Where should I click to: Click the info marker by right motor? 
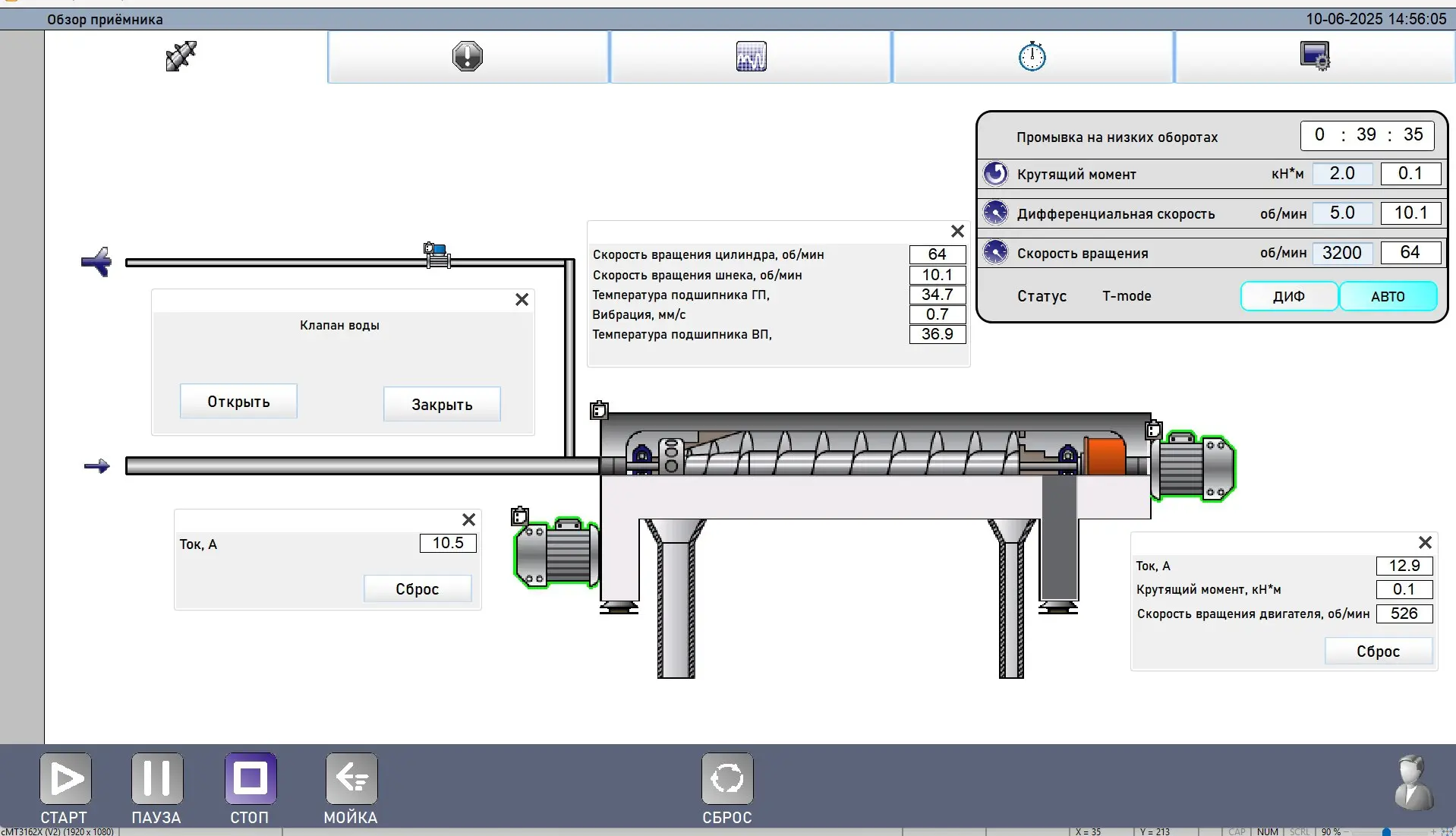(1153, 430)
